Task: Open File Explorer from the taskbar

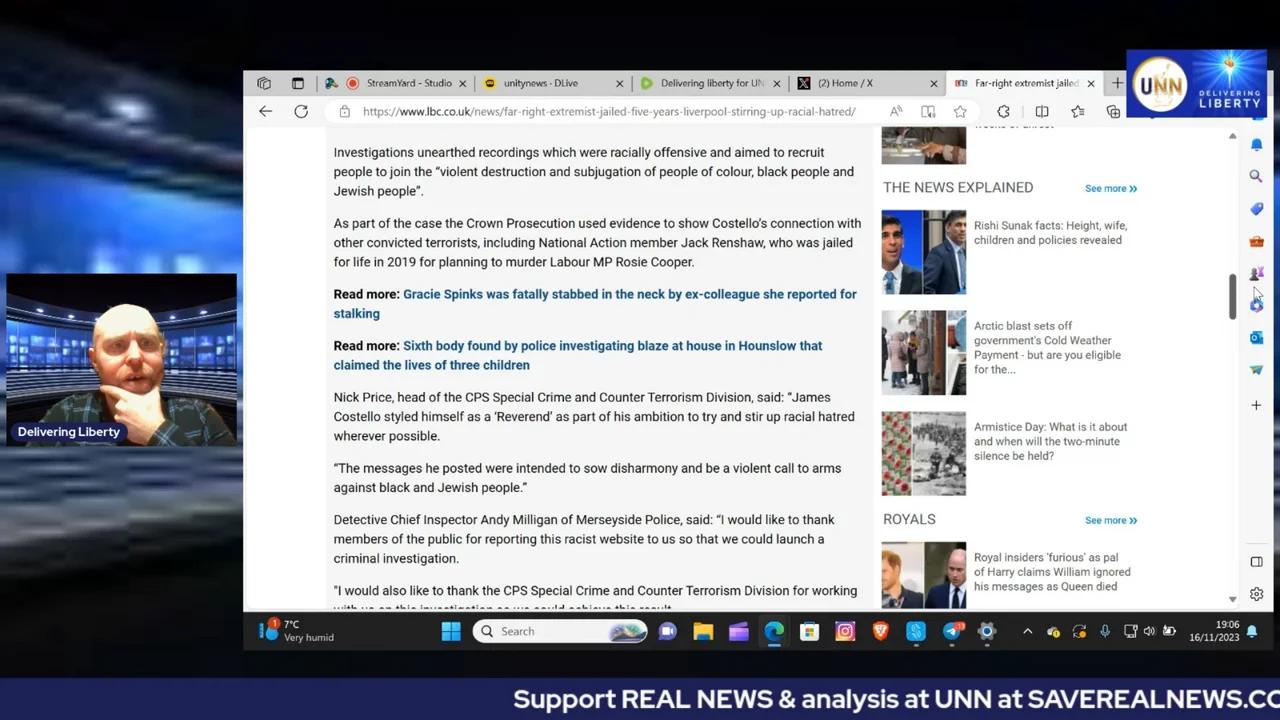Action: [x=703, y=631]
